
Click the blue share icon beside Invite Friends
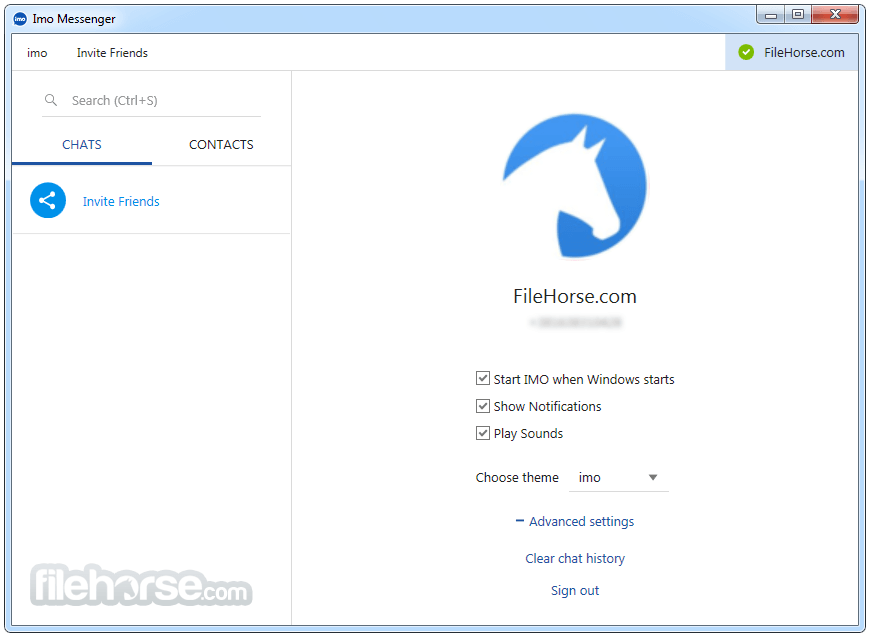tap(48, 201)
